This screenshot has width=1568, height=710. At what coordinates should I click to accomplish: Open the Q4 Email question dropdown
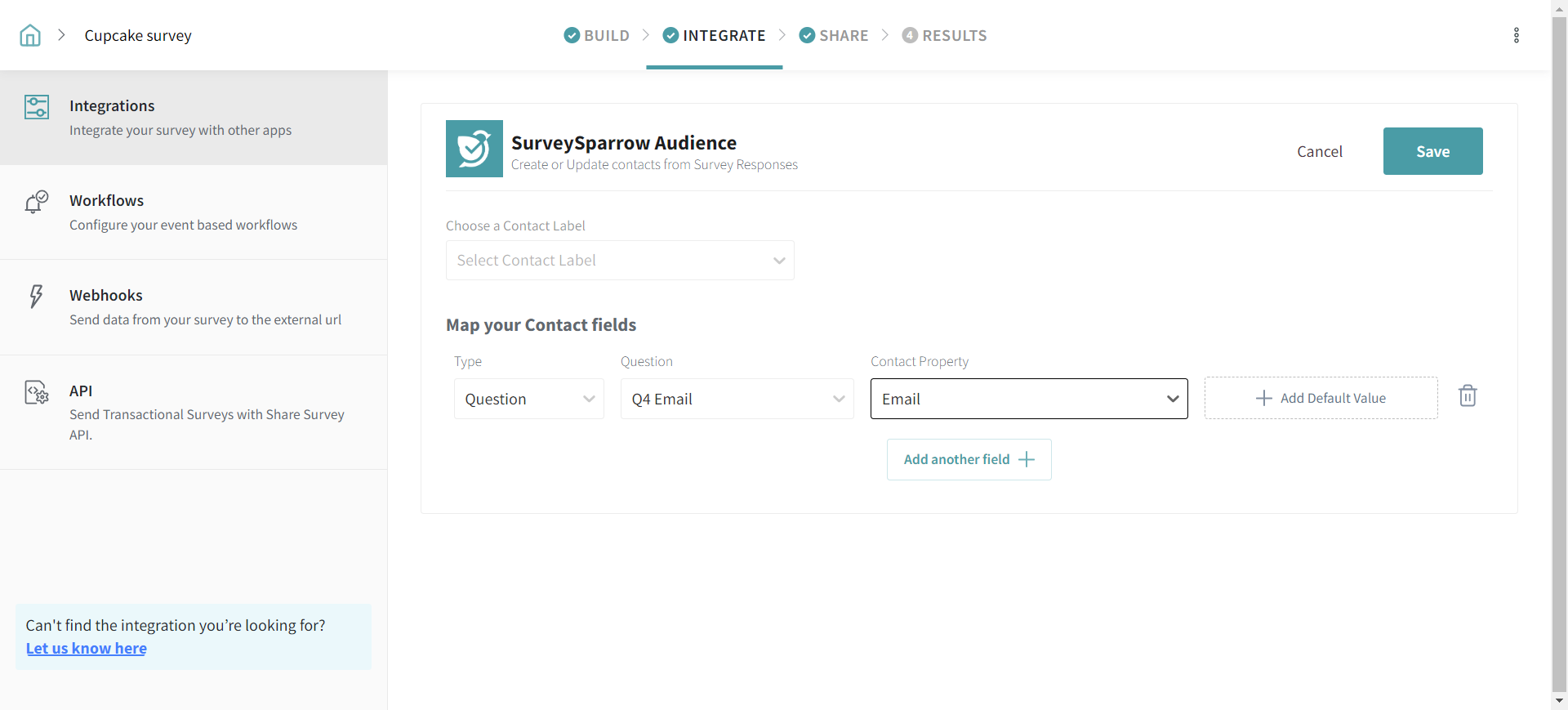[x=737, y=399]
